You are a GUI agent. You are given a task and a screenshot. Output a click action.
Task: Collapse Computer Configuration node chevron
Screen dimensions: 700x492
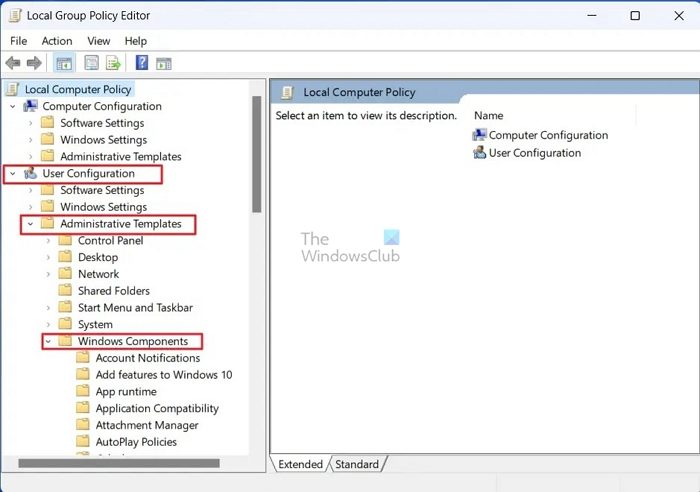[x=13, y=106]
